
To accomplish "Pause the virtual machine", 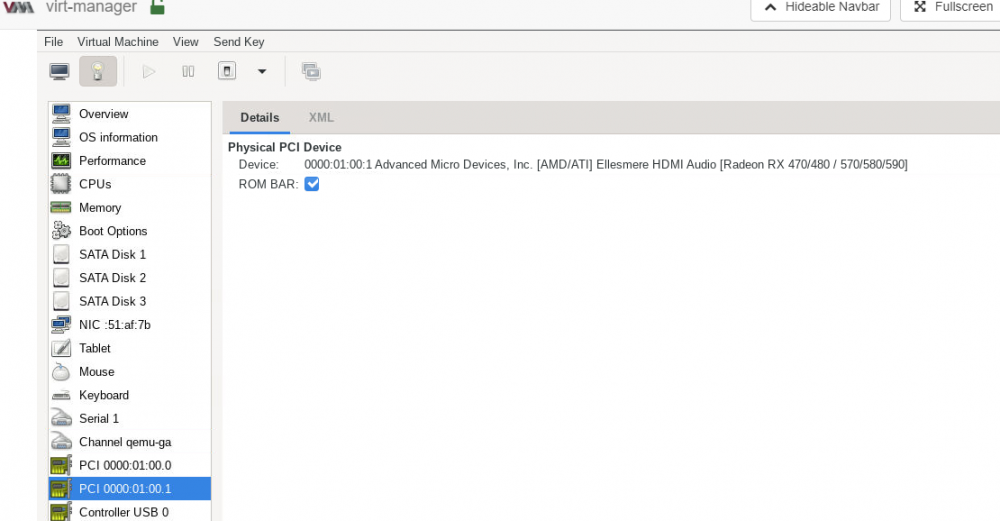I will (188, 71).
